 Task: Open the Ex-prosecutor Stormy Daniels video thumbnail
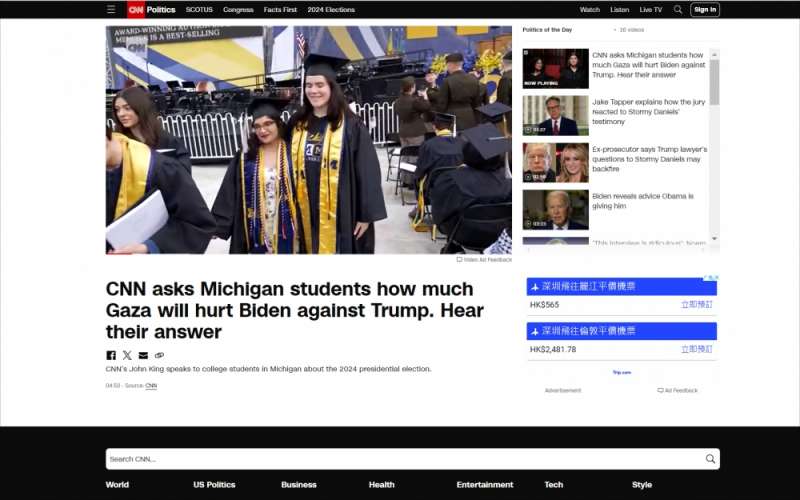coord(555,163)
